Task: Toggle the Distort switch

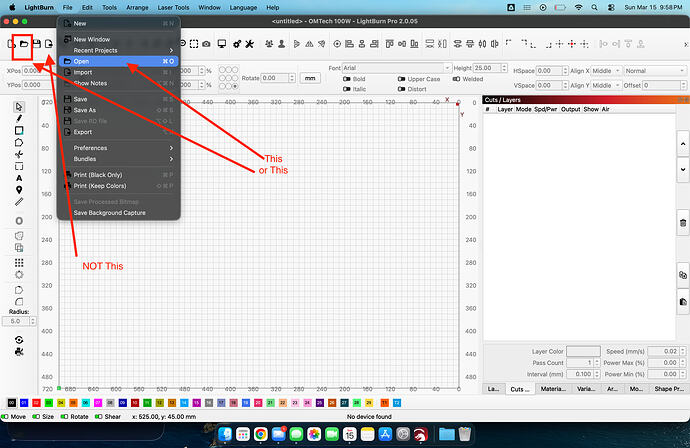Action: (x=401, y=89)
